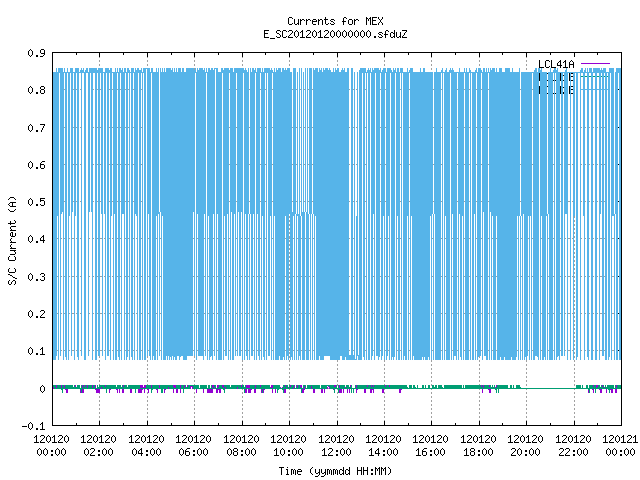Screen dimensions: 640x480
Task: Click the 04:00 time tick label
Action: [146, 452]
